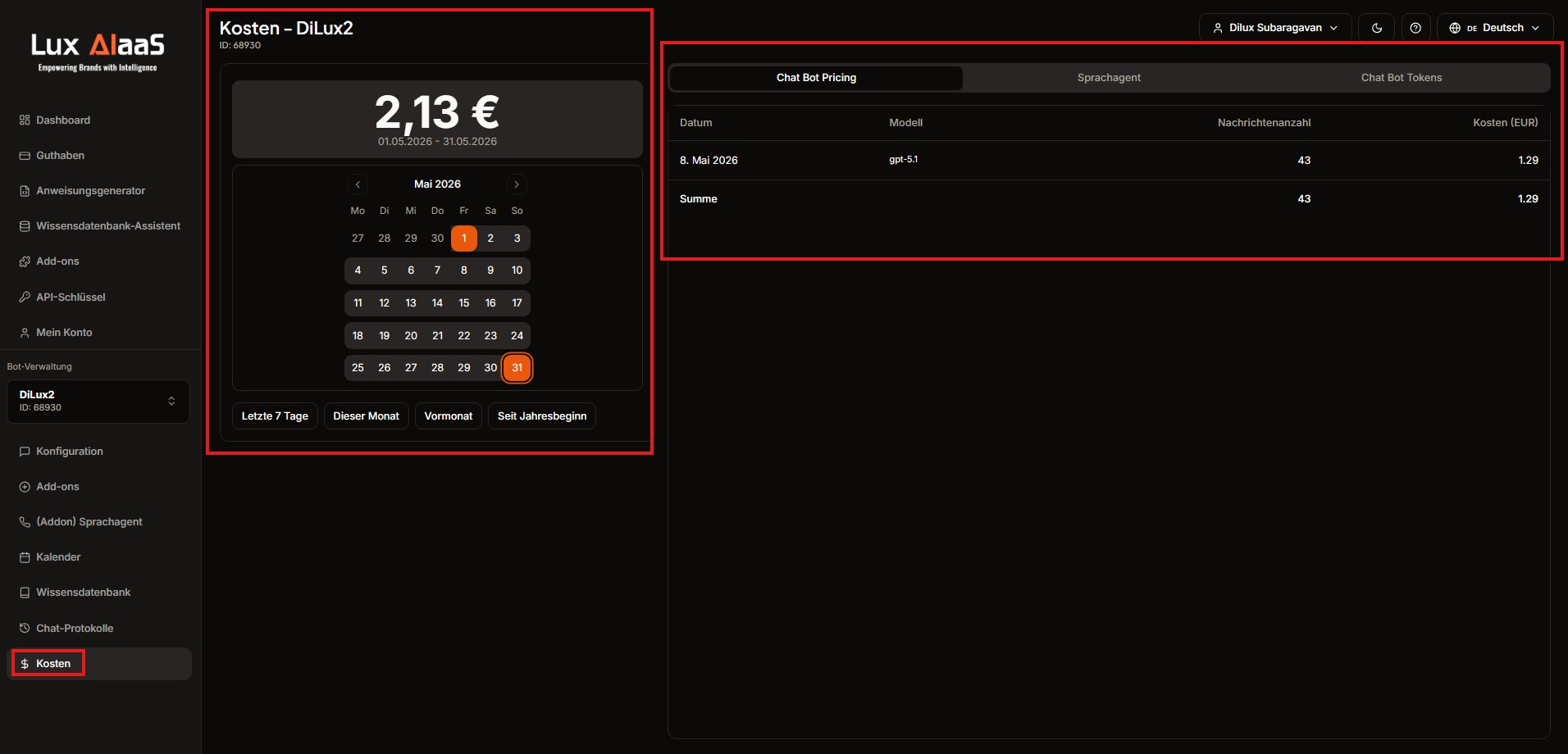The image size is (1568, 754).
Task: Switch to Sprachagent tab
Action: tap(1109, 78)
